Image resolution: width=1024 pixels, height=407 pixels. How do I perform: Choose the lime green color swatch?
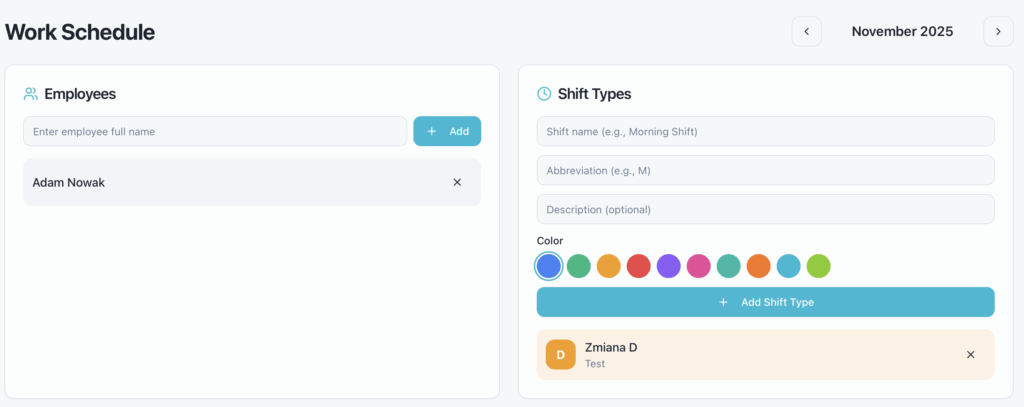coord(818,266)
